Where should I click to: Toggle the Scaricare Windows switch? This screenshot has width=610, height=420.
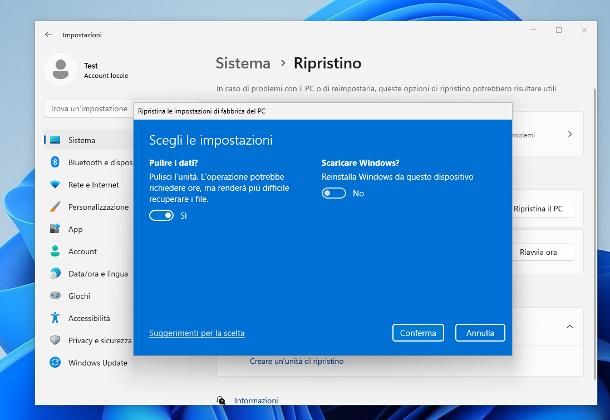pyautogui.click(x=333, y=193)
